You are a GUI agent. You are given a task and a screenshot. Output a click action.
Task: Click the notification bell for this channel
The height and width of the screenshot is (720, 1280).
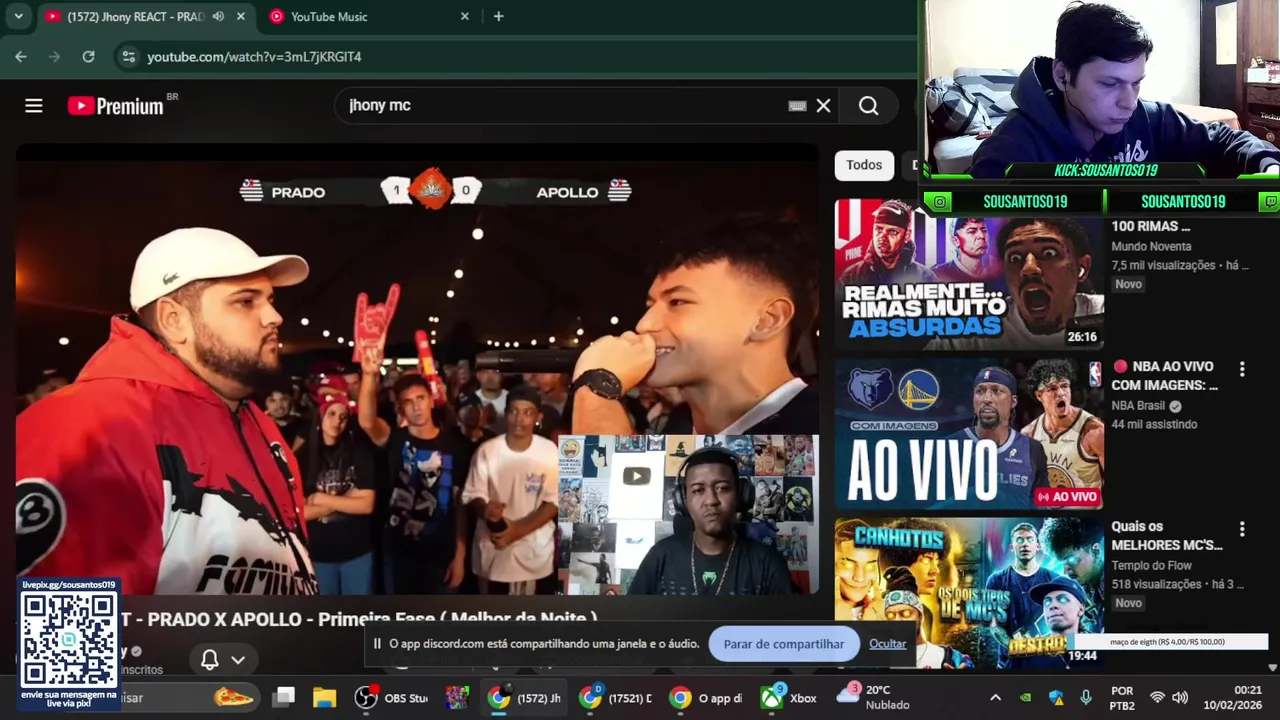(210, 659)
